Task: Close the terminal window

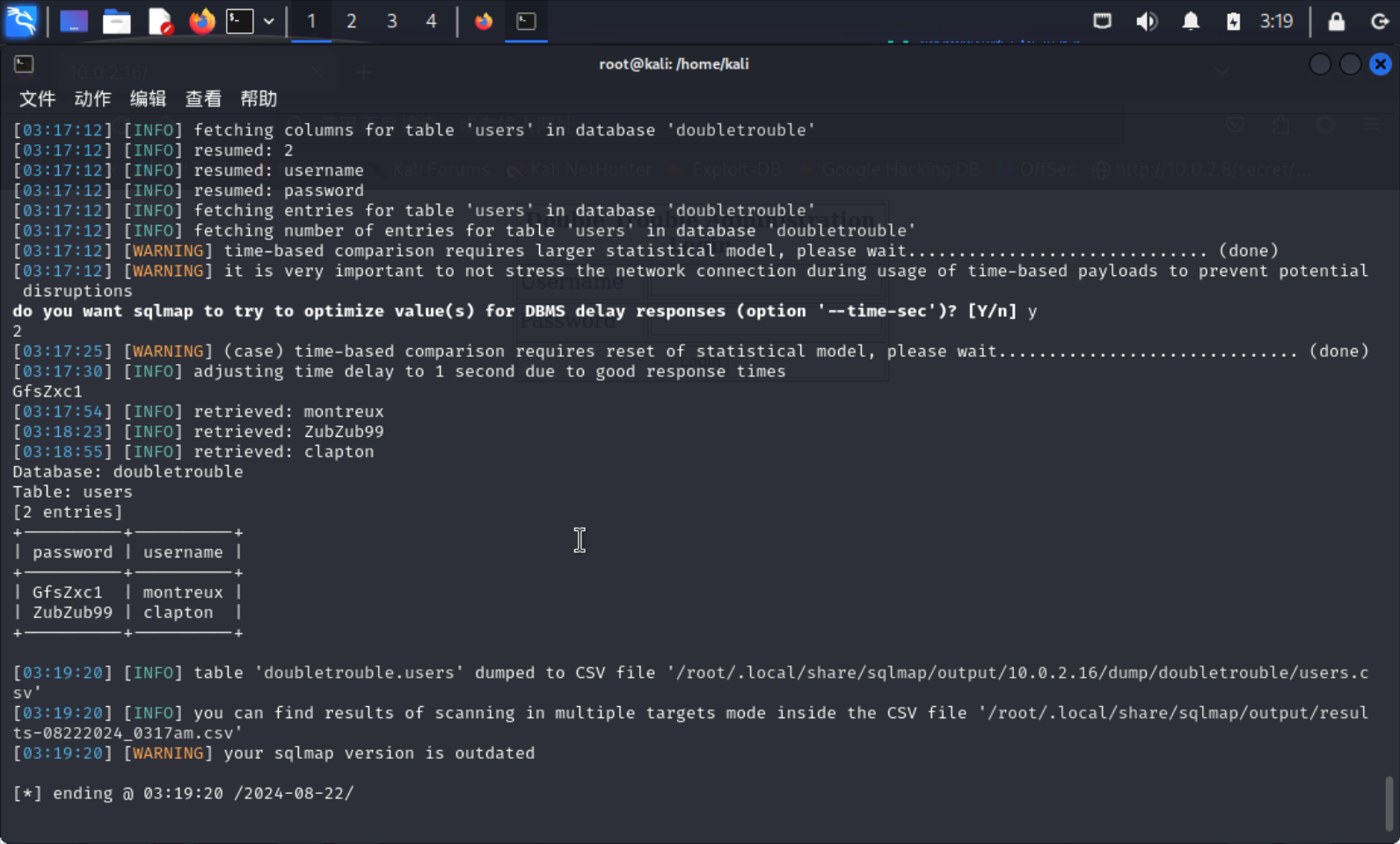Action: tap(1381, 64)
